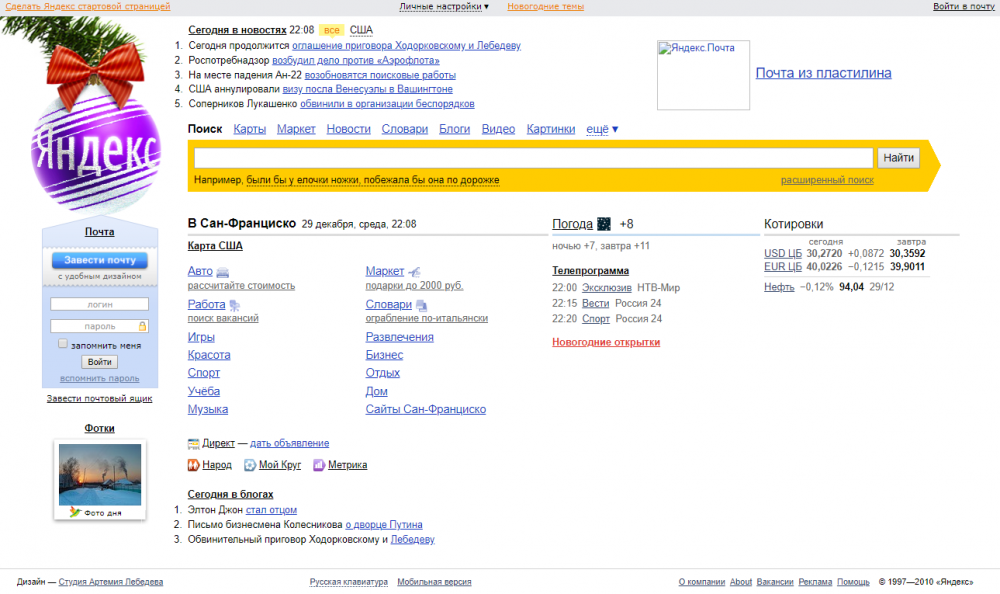Open the Мобильная версия footer link
The image size is (1000, 594).
pyautogui.click(x=434, y=582)
